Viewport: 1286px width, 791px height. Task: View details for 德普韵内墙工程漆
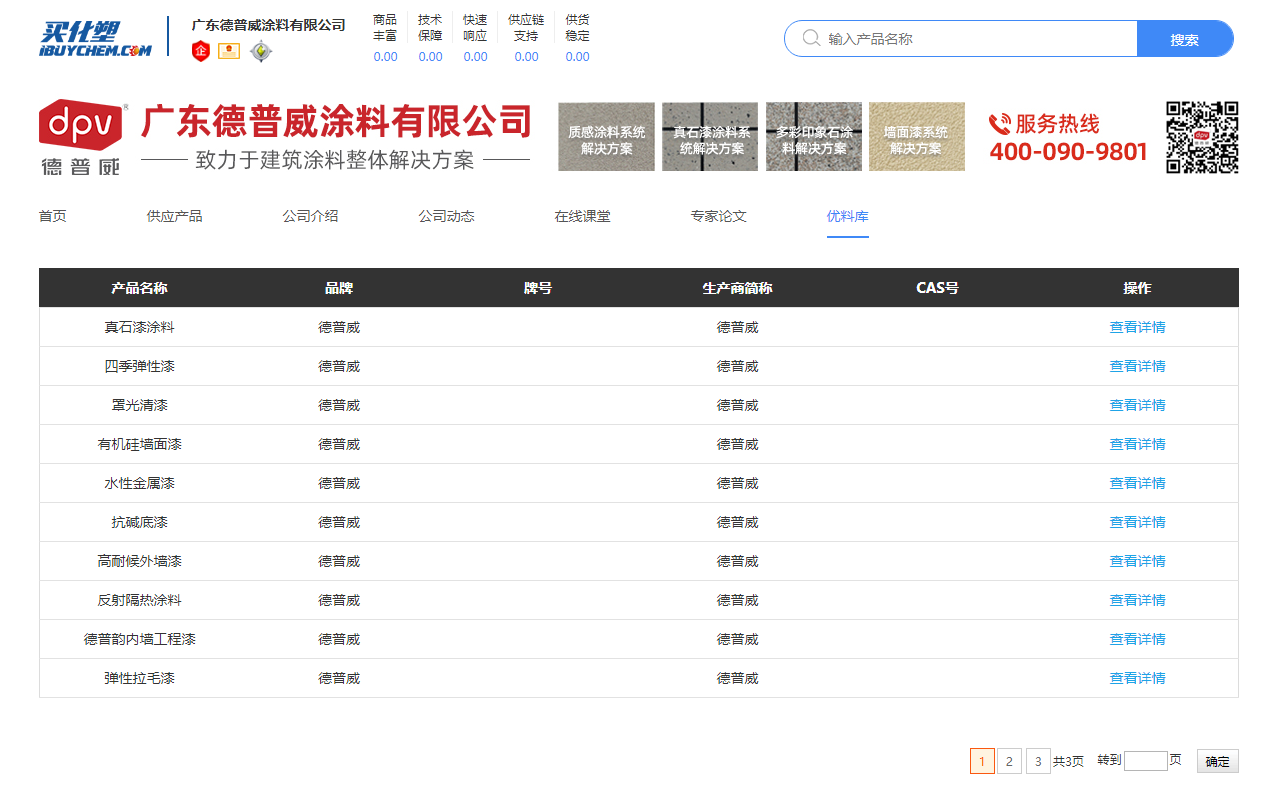coord(1137,639)
